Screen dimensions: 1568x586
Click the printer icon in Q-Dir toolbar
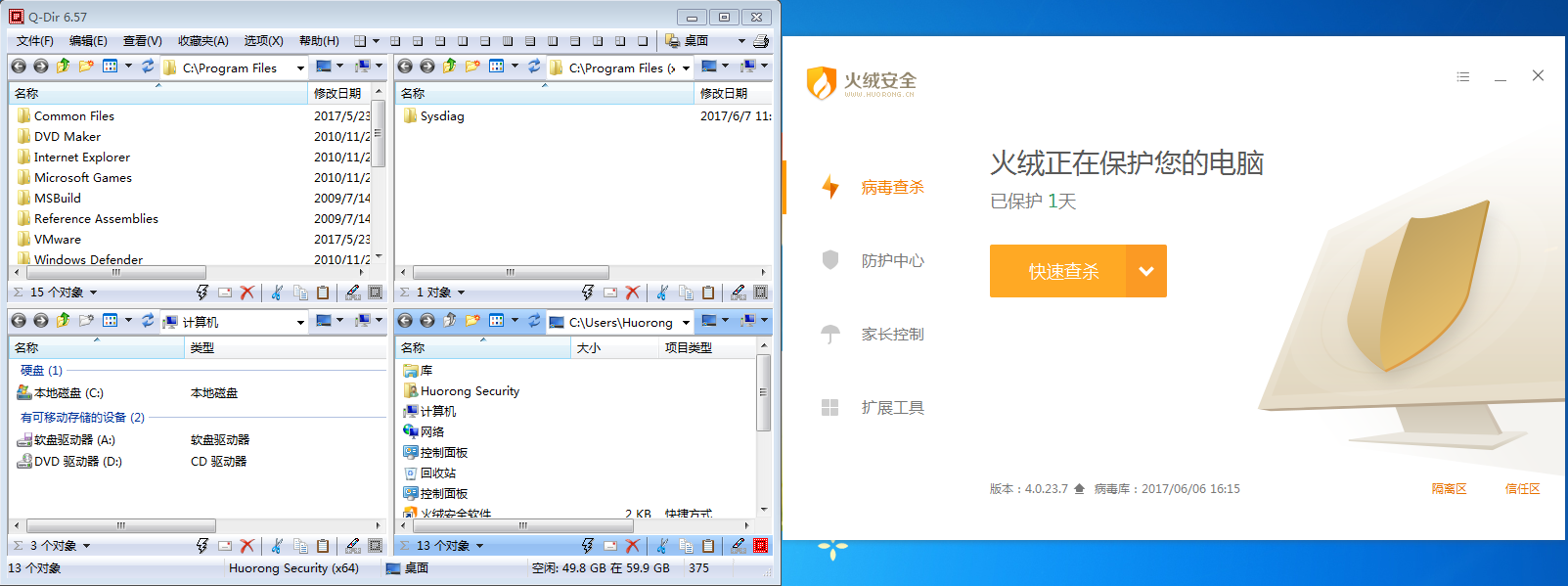click(761, 41)
